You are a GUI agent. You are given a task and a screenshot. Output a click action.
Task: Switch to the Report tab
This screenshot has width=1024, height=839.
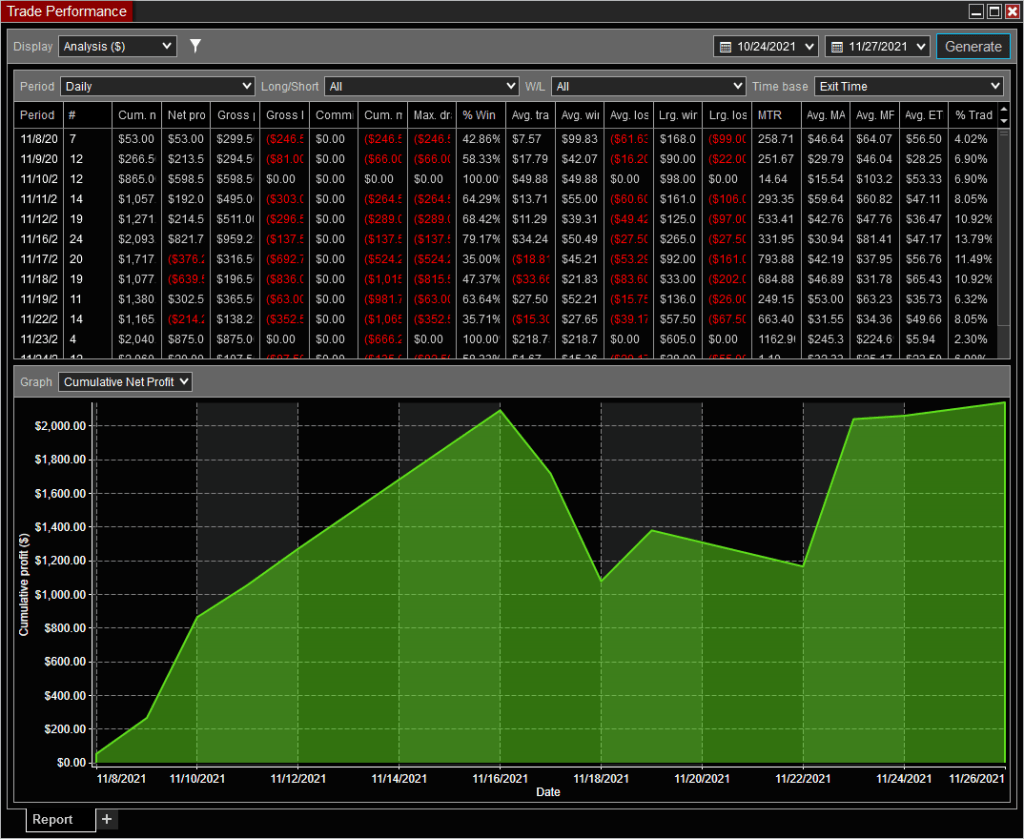coord(52,819)
